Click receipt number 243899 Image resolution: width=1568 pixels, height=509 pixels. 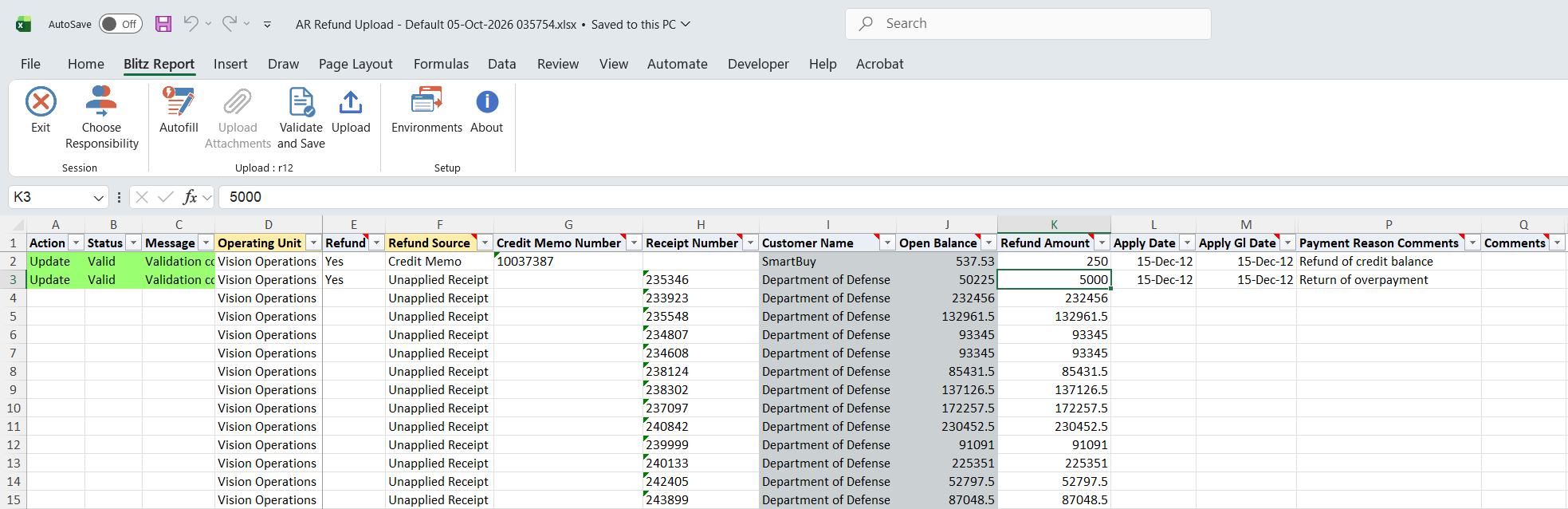pos(701,499)
